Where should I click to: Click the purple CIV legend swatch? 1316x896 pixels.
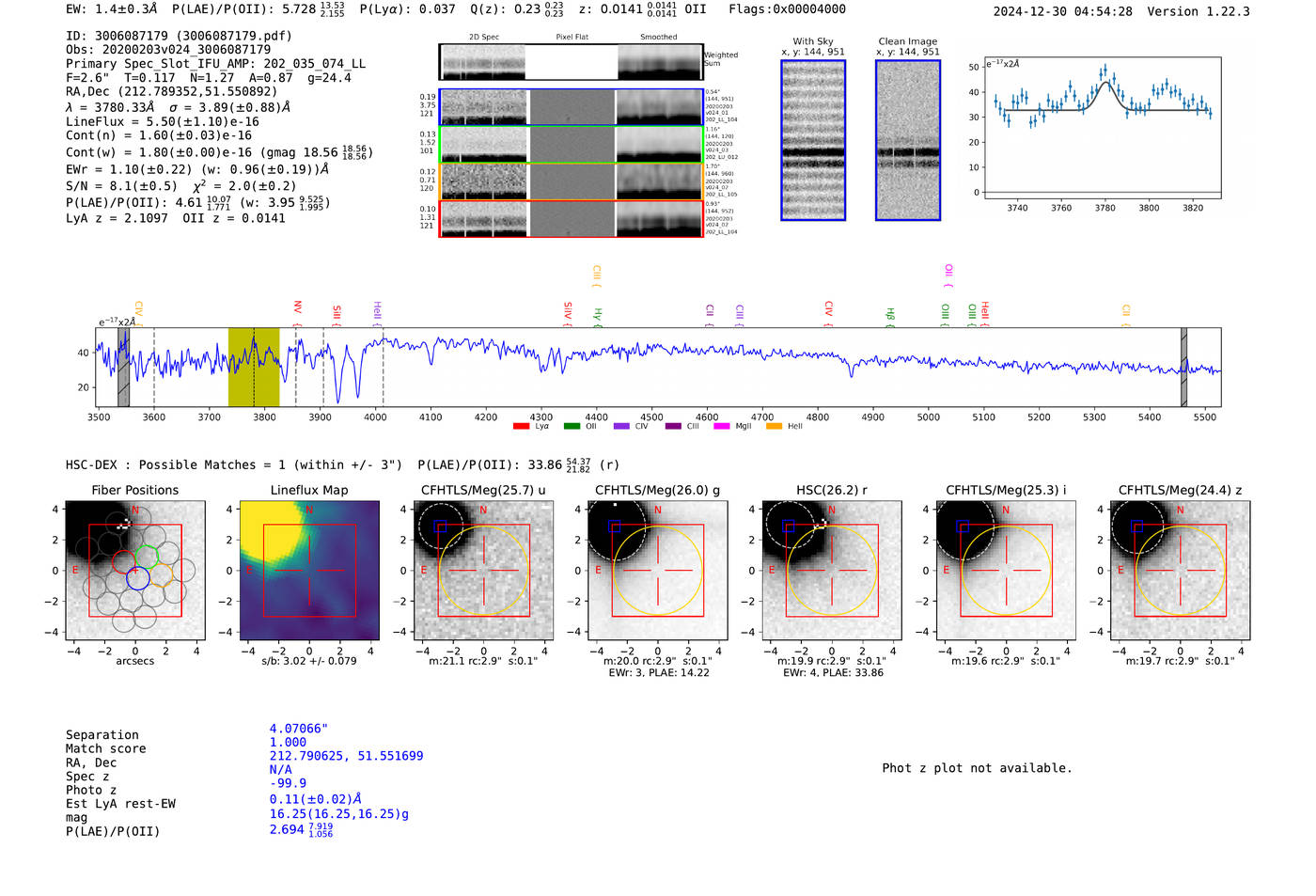(621, 426)
